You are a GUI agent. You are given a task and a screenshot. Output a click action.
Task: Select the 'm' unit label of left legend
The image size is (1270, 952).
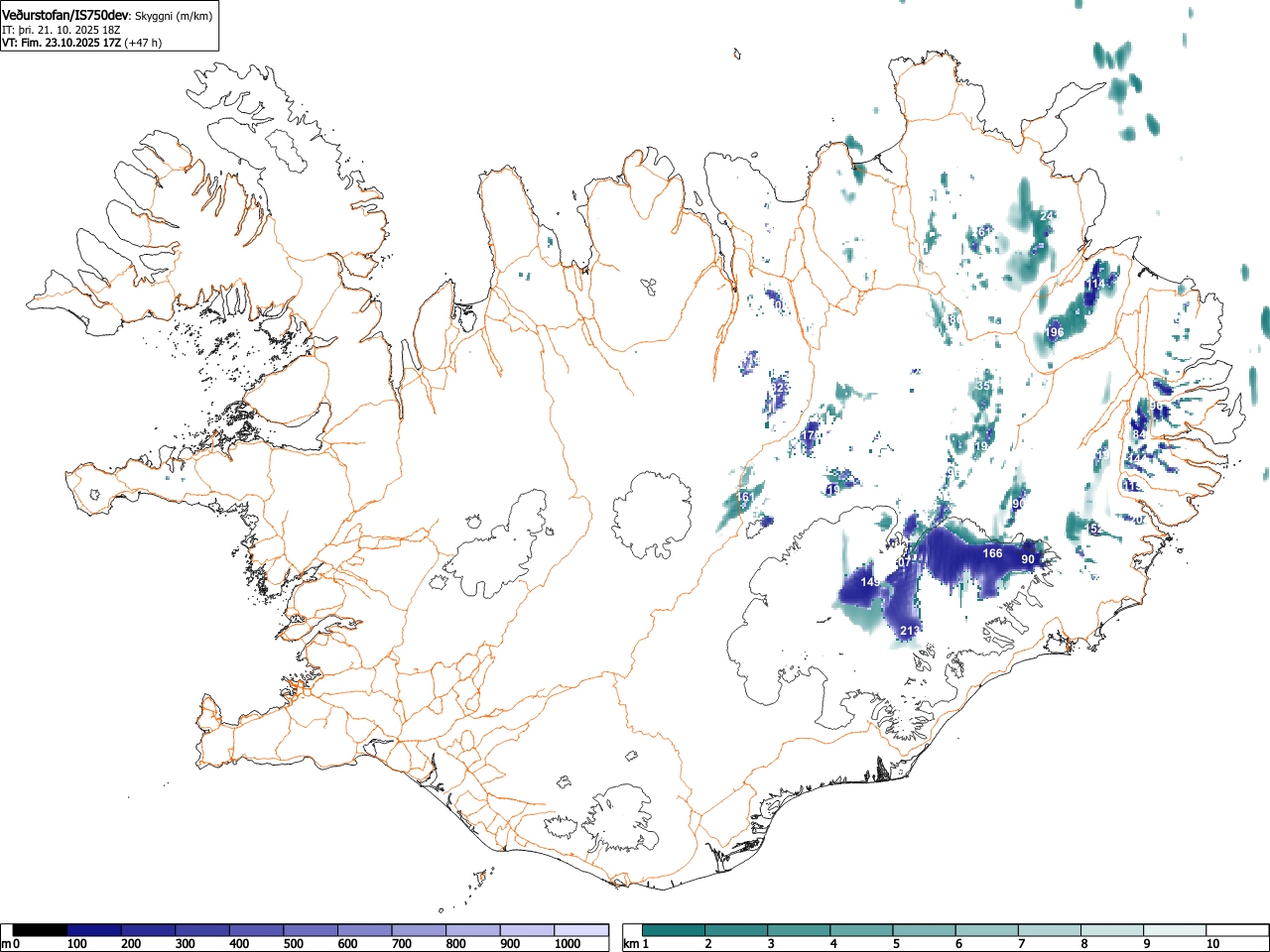click(x=7, y=944)
